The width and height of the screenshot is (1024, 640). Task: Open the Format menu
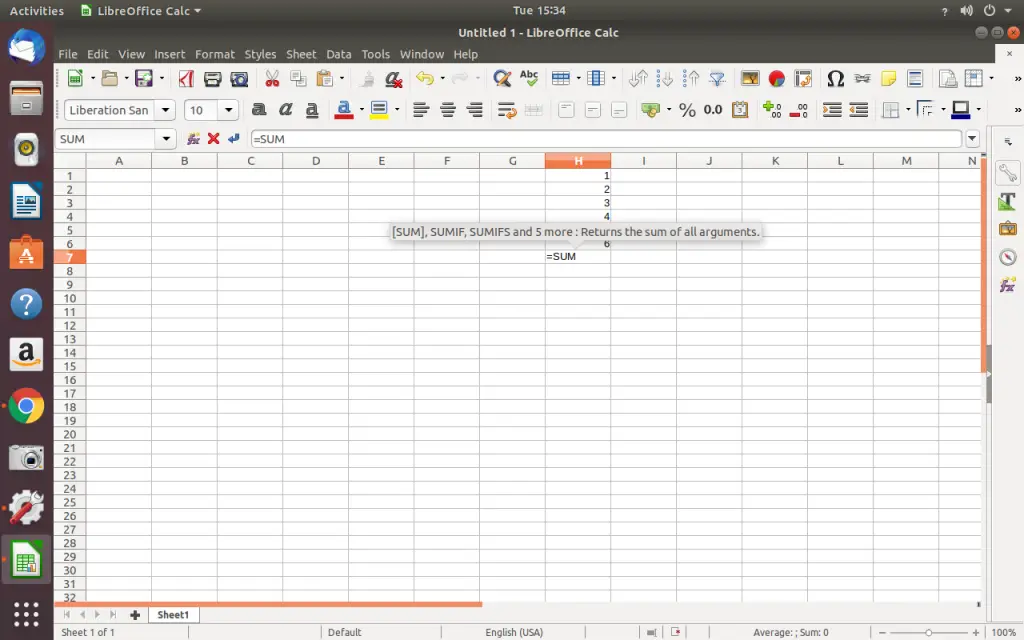pos(214,54)
